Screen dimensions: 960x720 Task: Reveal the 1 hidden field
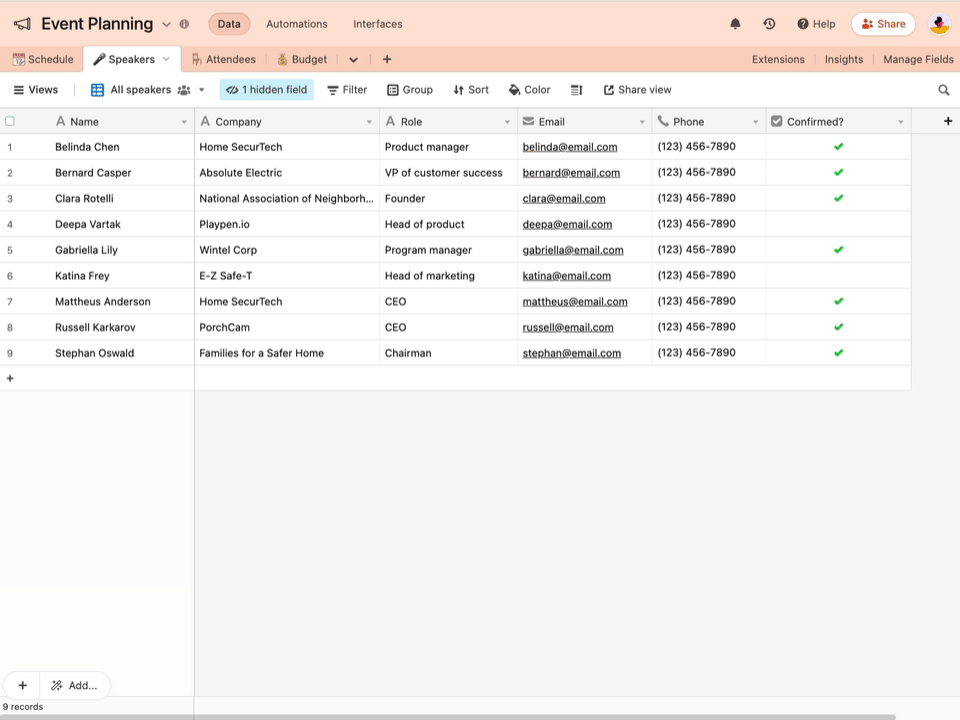(x=266, y=89)
